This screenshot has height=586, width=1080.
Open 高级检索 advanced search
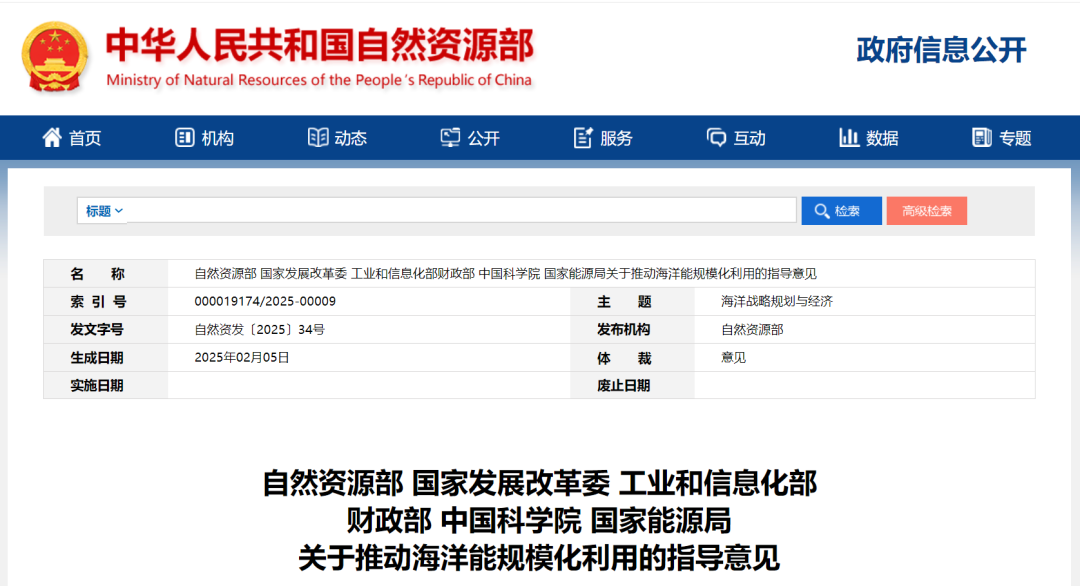pyautogui.click(x=926, y=210)
